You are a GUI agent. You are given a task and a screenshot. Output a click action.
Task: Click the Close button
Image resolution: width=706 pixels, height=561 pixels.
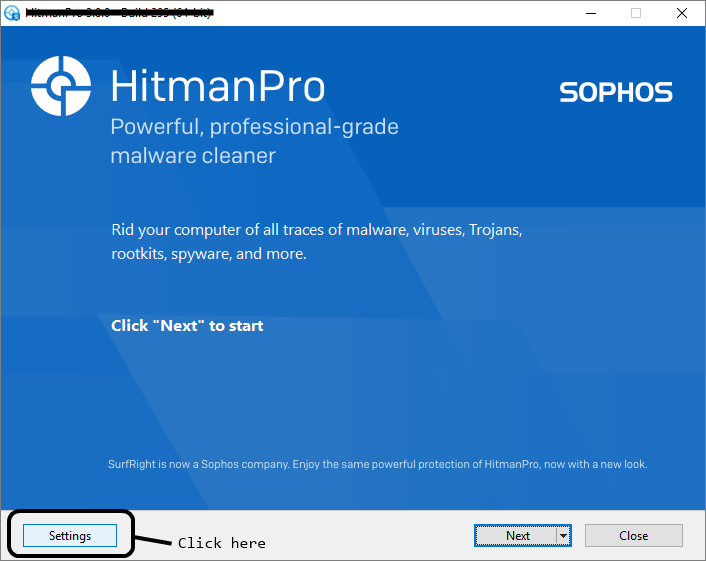tap(634, 535)
